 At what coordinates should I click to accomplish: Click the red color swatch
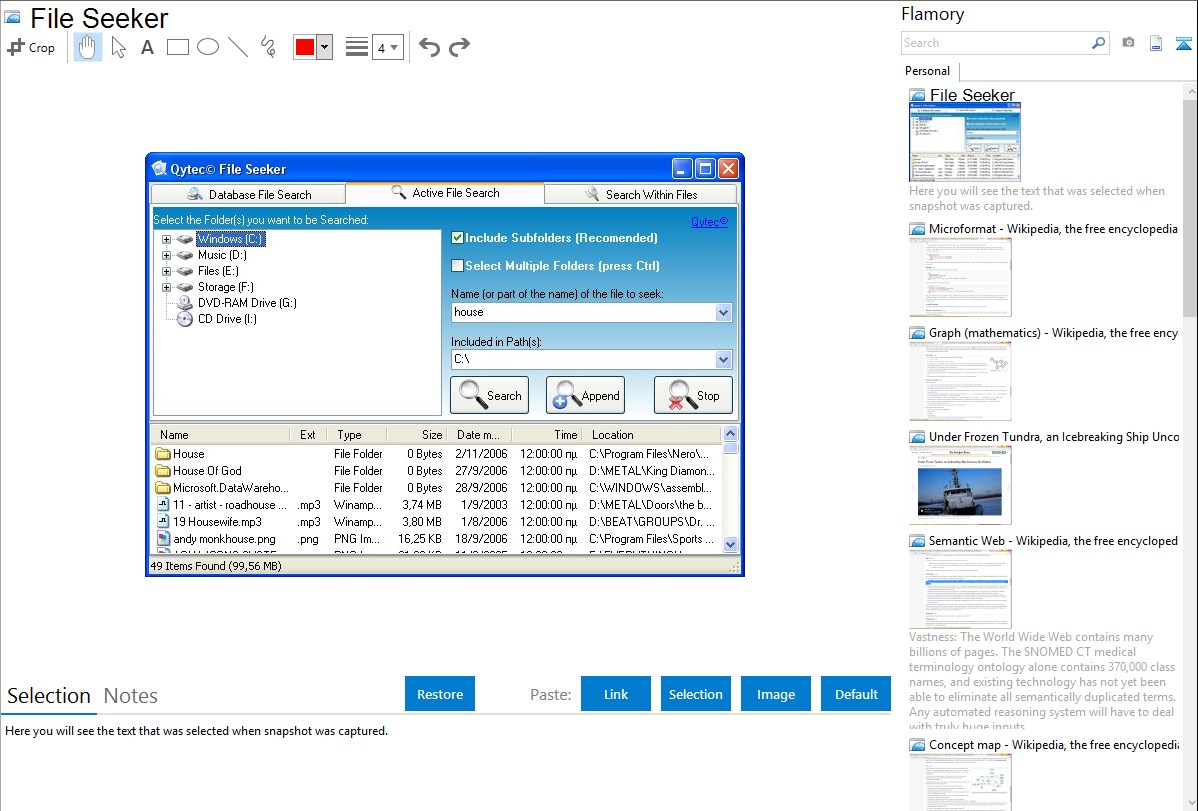click(x=305, y=47)
